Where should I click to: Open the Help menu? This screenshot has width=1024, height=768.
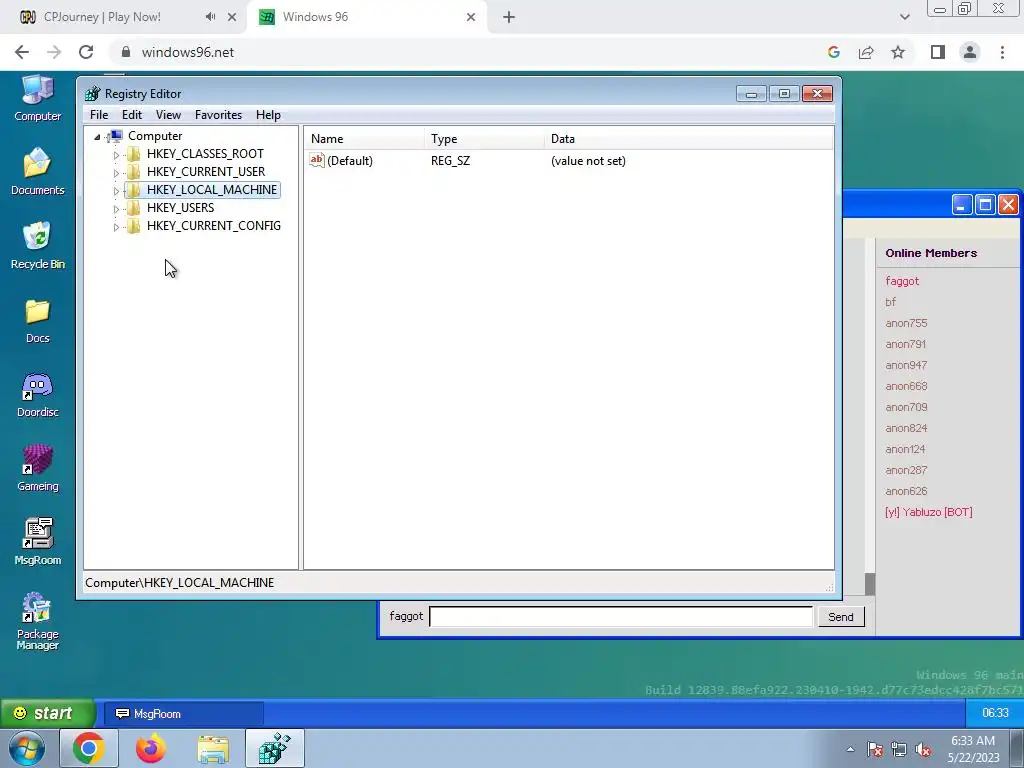[x=268, y=115]
